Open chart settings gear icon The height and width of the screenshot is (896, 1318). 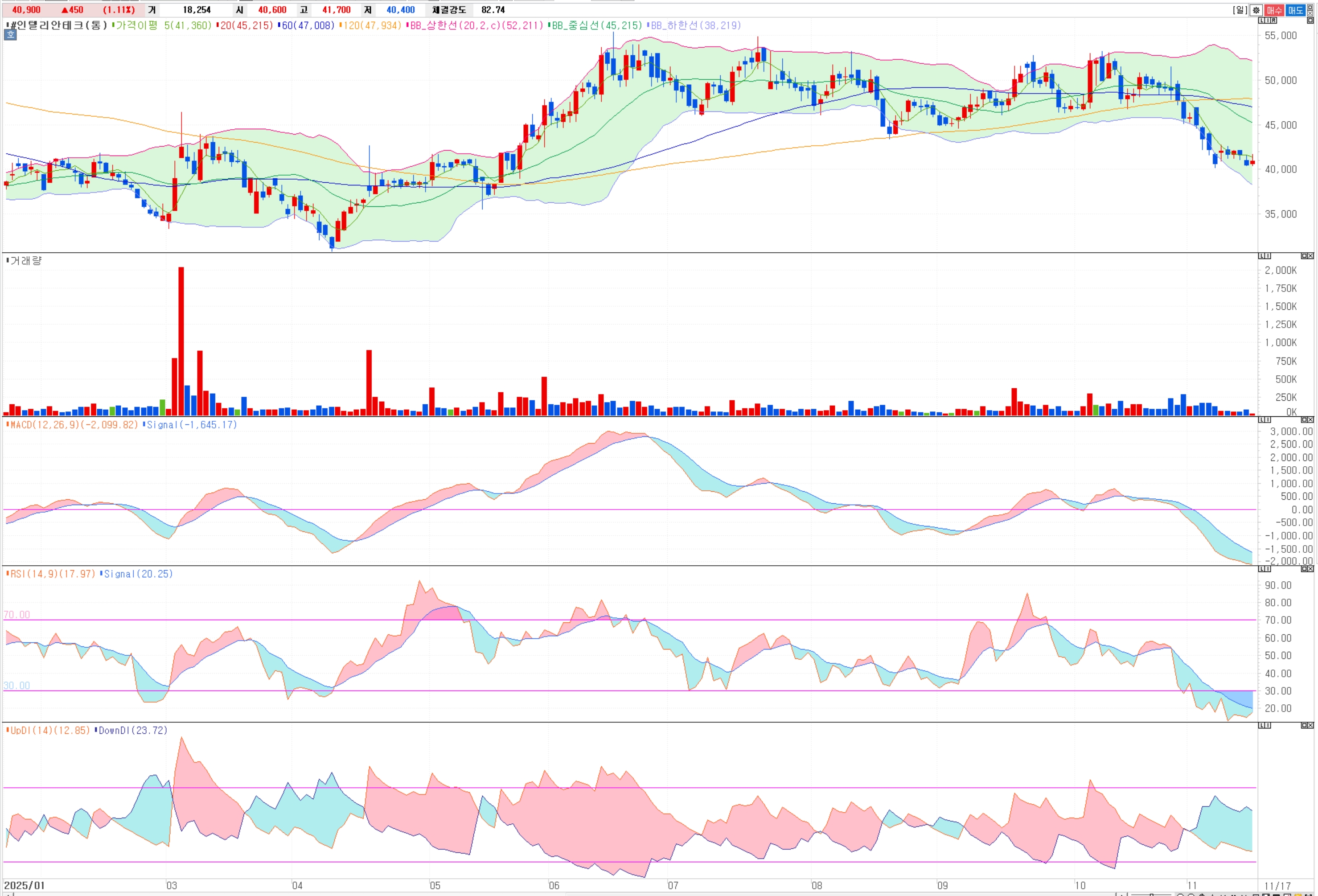pyautogui.click(x=1256, y=10)
